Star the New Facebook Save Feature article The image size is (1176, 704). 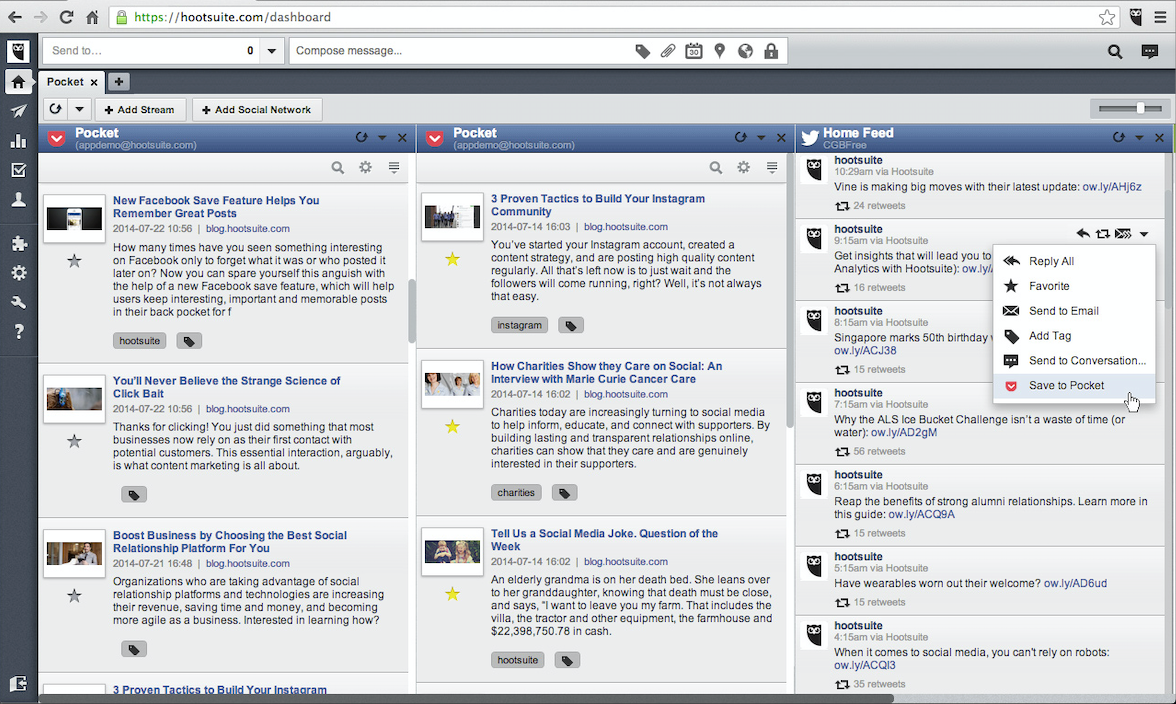(x=74, y=261)
